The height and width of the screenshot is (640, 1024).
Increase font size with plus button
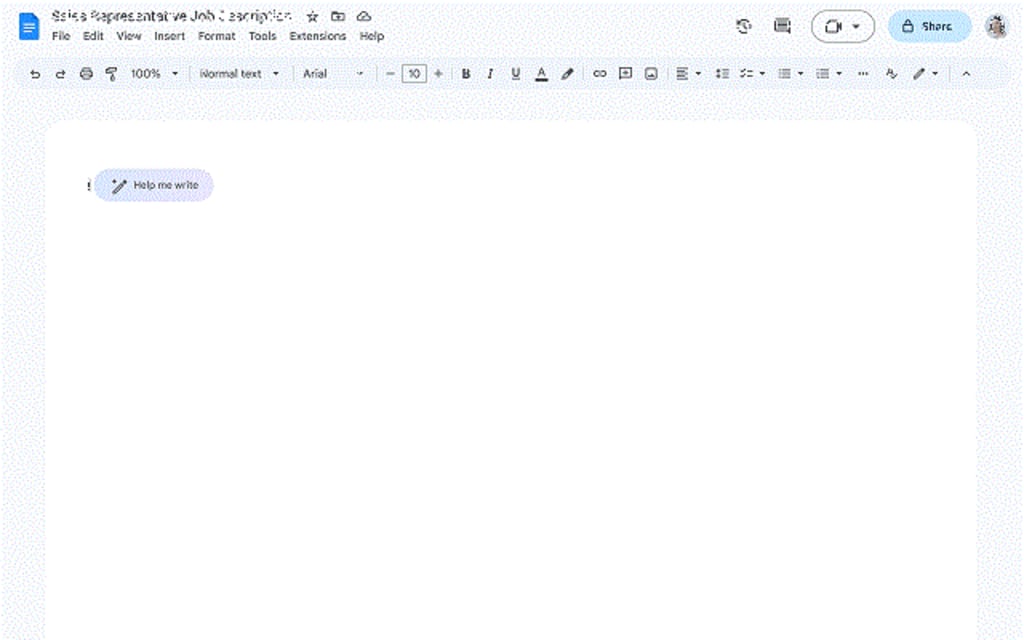click(x=438, y=74)
